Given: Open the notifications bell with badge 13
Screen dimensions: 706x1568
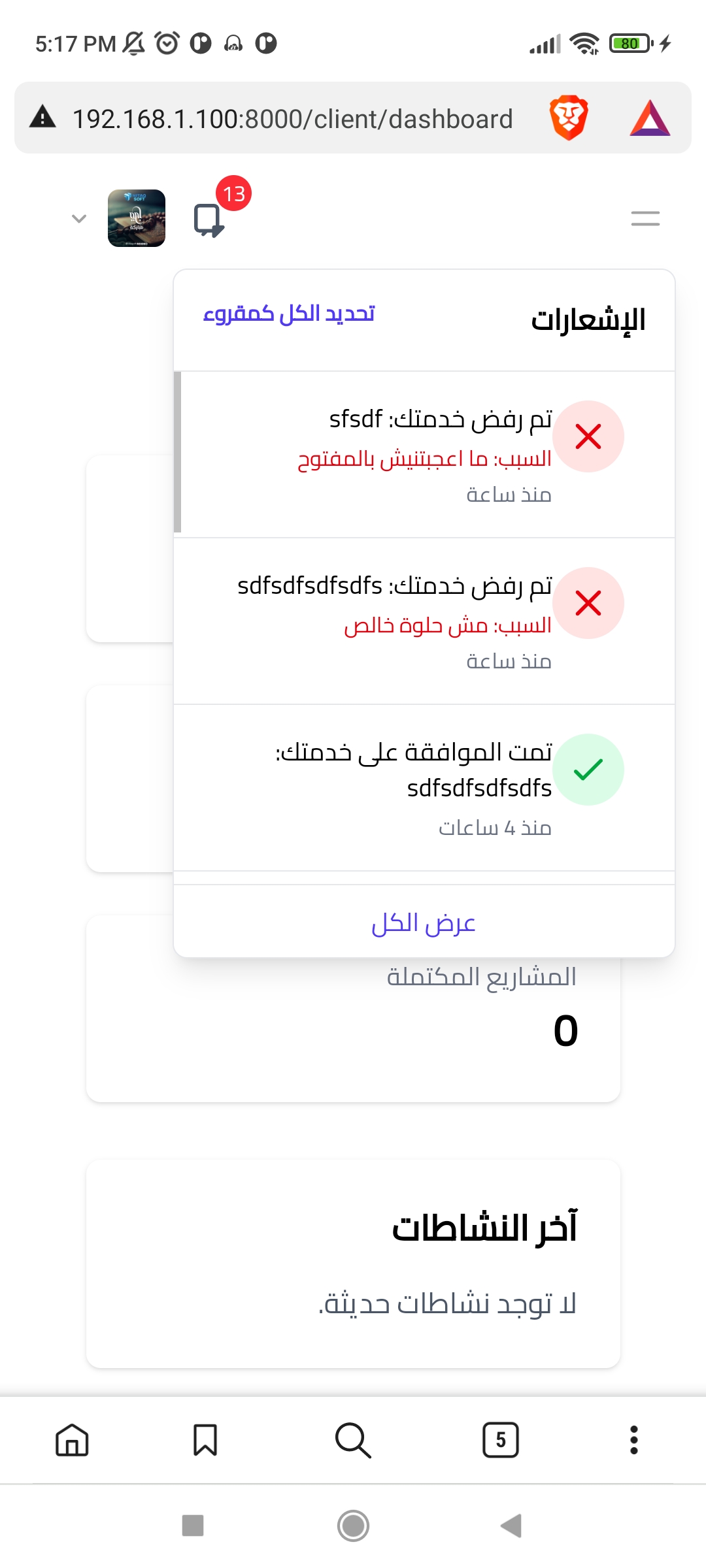Looking at the screenshot, I should click(x=208, y=220).
